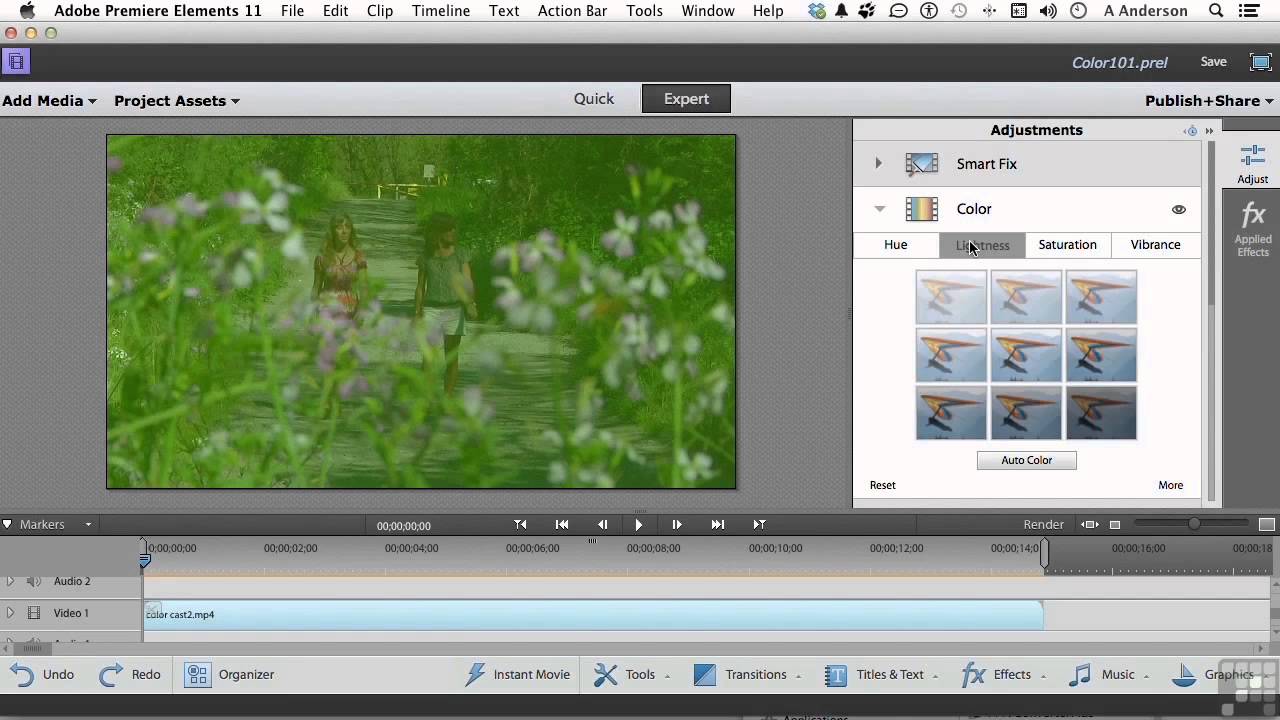The height and width of the screenshot is (720, 1280).
Task: Collapse Adjustments panel with double arrow
Action: [x=1209, y=131]
